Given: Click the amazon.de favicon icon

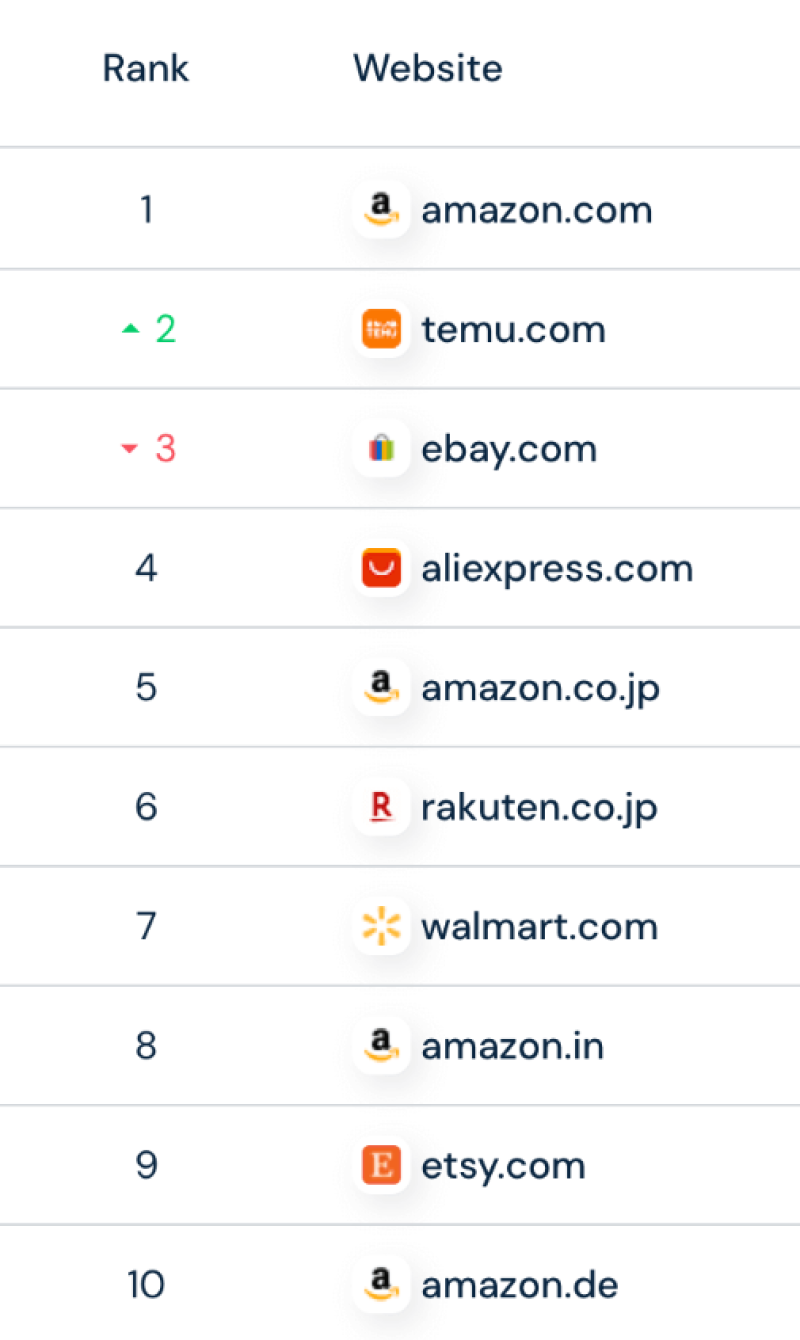Looking at the screenshot, I should click(x=381, y=1284).
